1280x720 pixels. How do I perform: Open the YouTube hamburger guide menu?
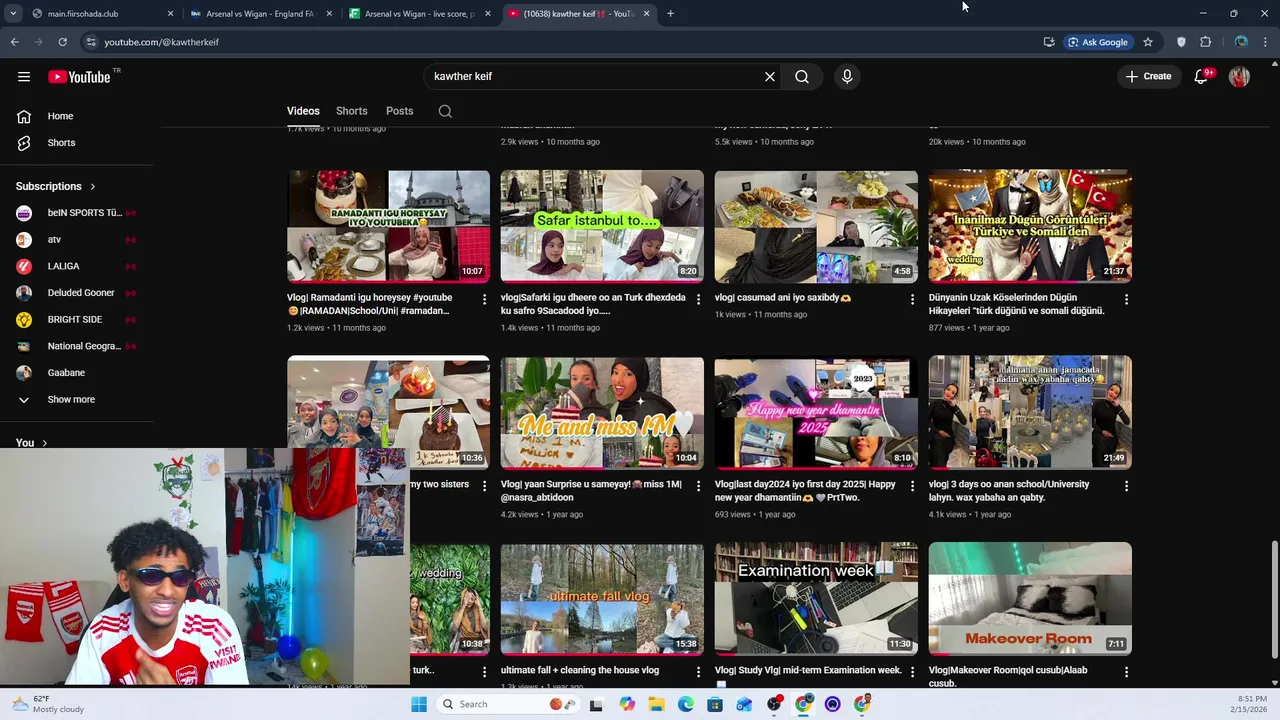[24, 77]
